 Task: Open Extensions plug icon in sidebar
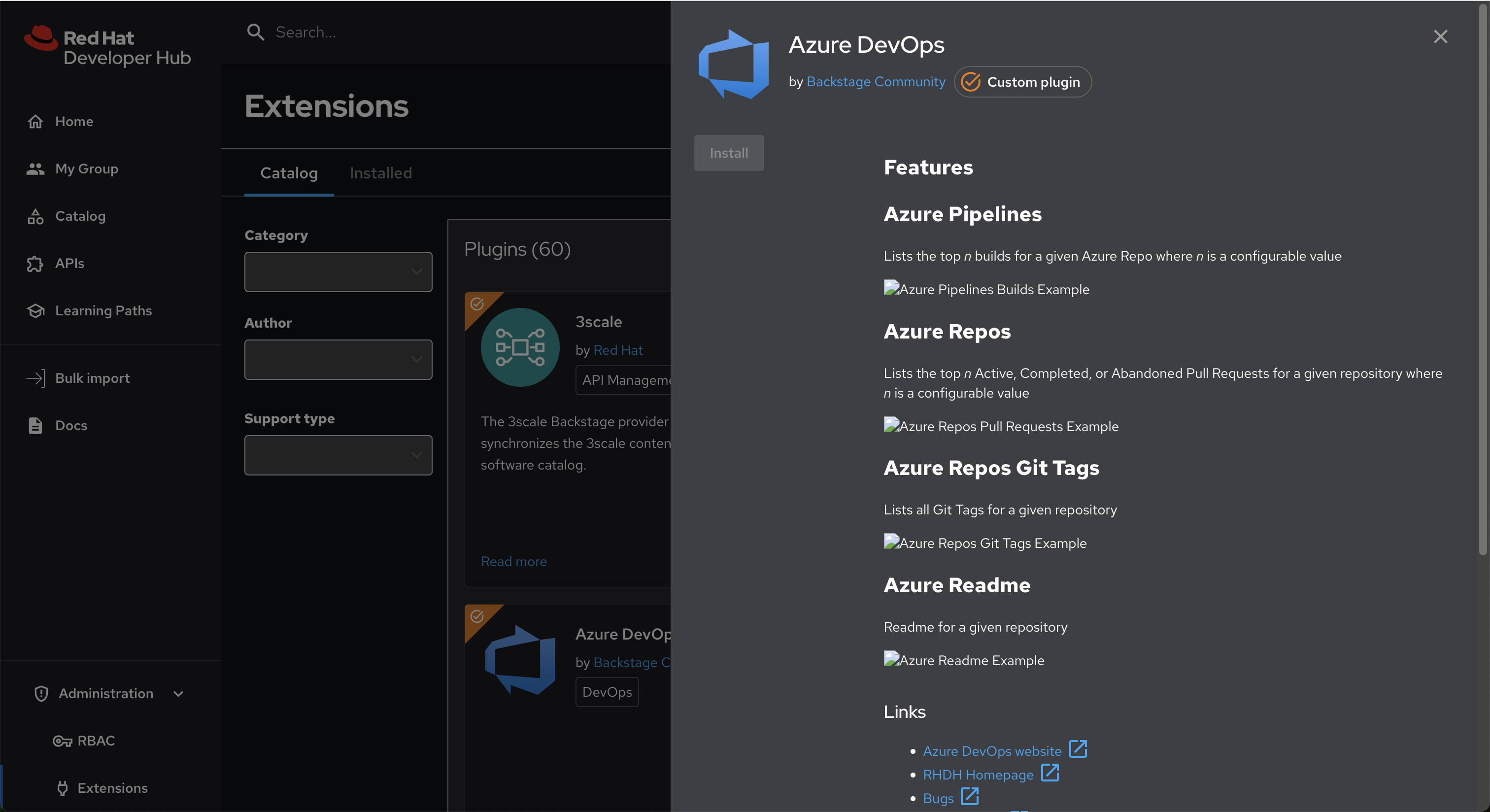pos(63,788)
